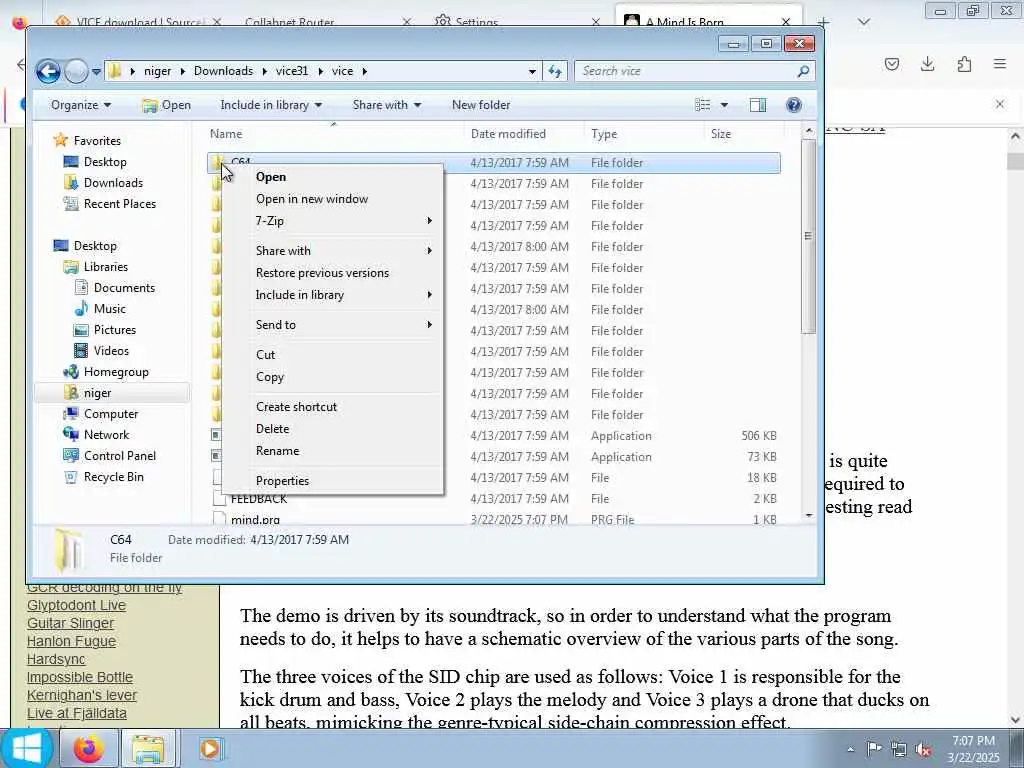The width and height of the screenshot is (1024, 768).
Task: Expand the context menu Share with submenu
Action: 333,251
